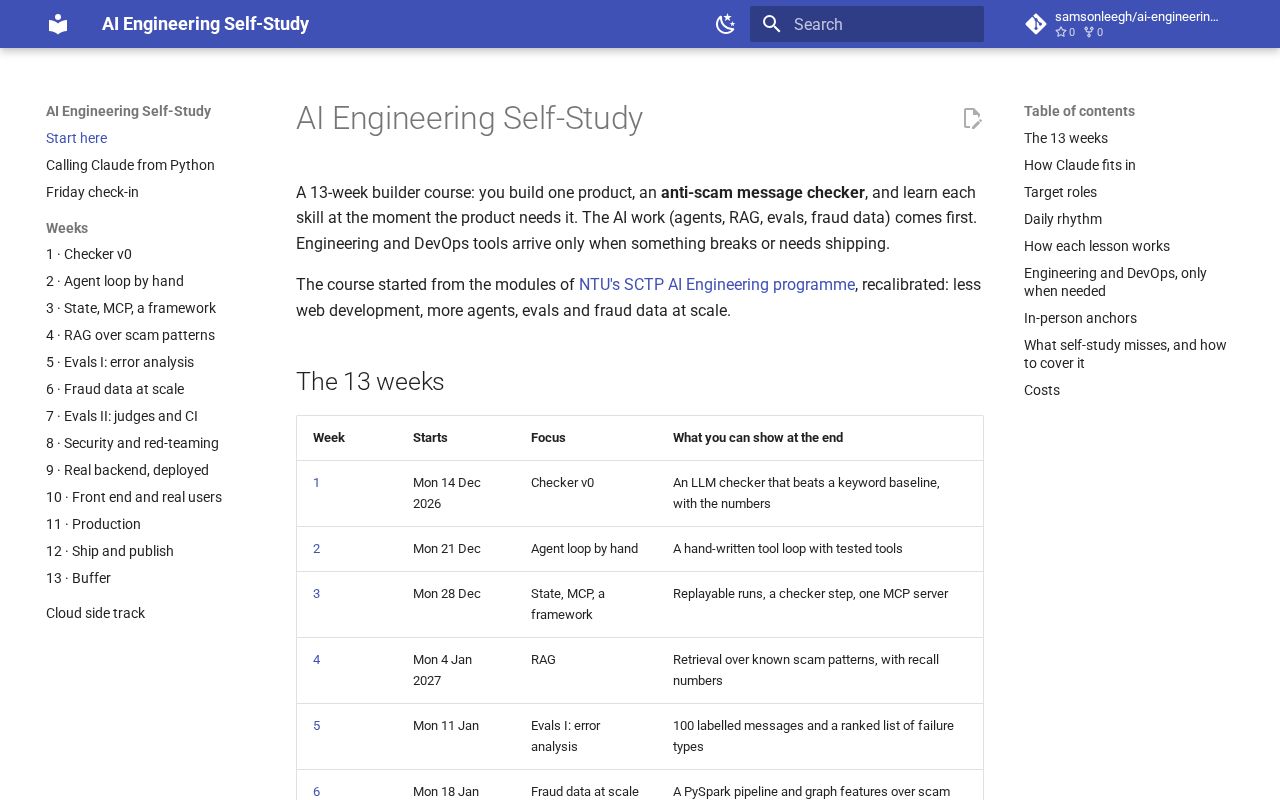Open week 5 · Evals I: error analysis

(120, 362)
